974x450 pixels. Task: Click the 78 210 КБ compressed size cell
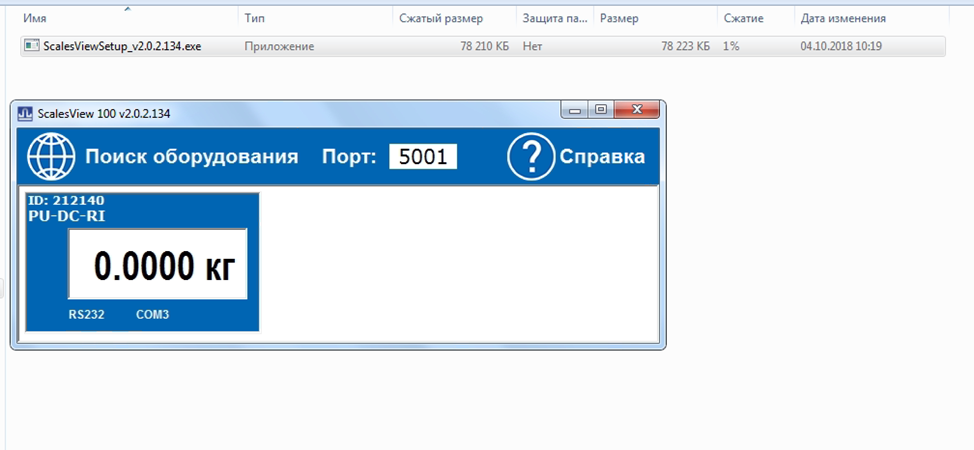pyautogui.click(x=485, y=46)
